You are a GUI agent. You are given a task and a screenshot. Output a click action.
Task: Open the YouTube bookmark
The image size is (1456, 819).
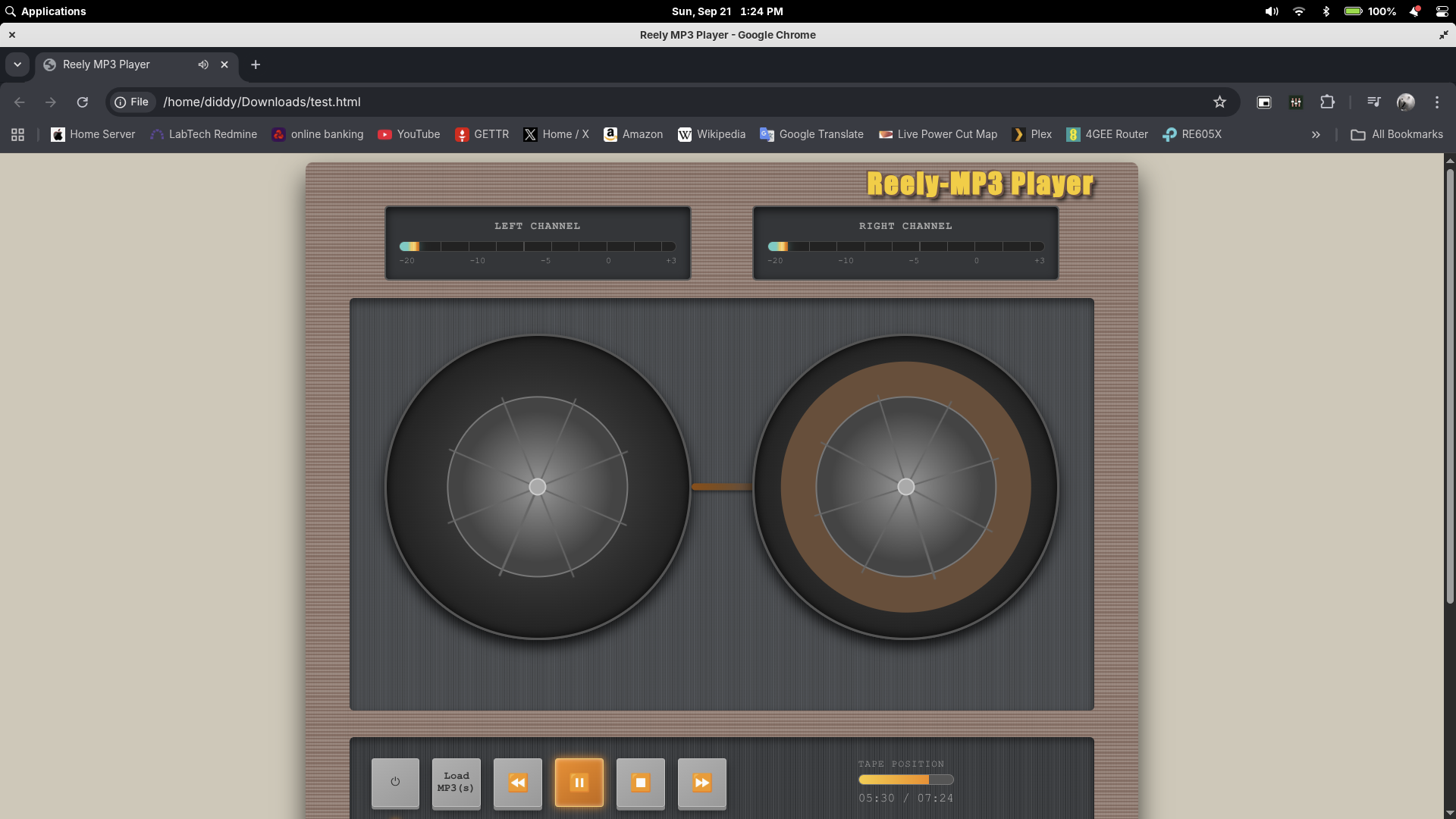(x=409, y=134)
